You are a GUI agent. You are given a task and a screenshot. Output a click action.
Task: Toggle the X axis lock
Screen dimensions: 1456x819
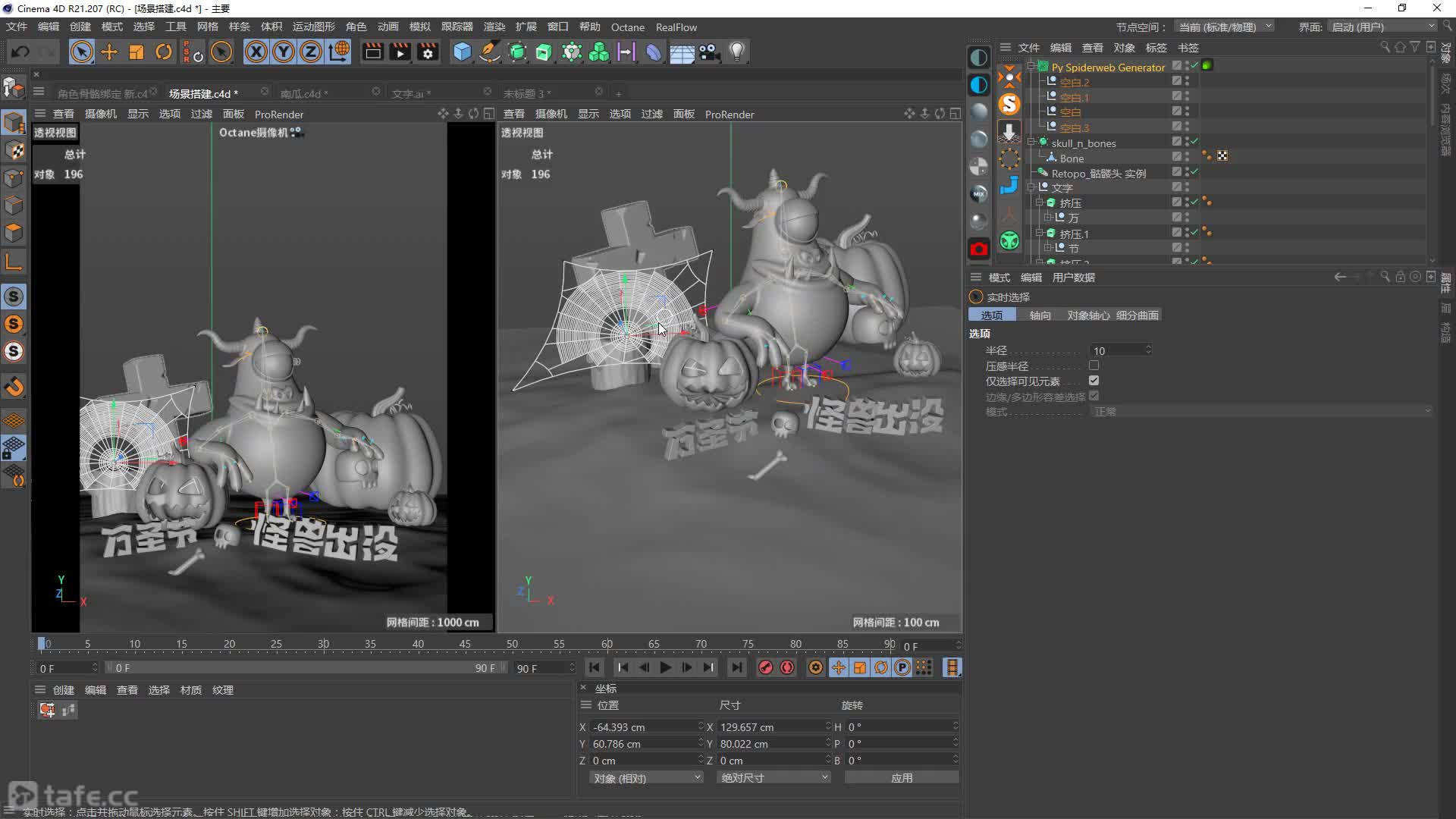[256, 52]
